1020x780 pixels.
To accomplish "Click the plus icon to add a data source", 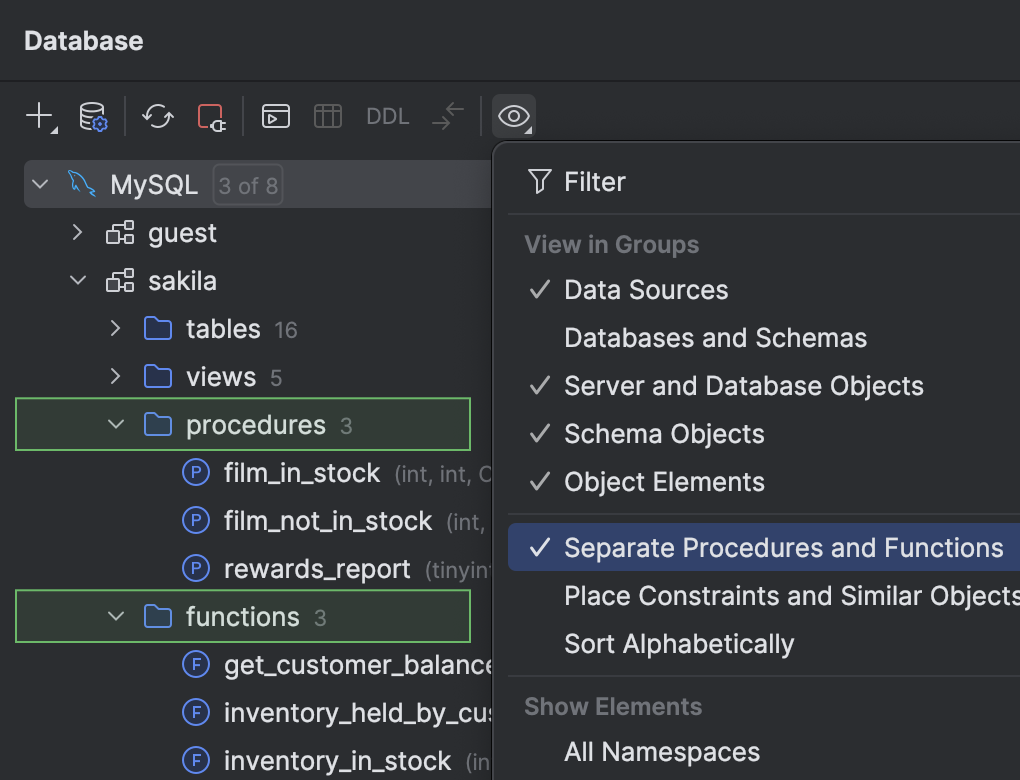I will tap(31, 116).
